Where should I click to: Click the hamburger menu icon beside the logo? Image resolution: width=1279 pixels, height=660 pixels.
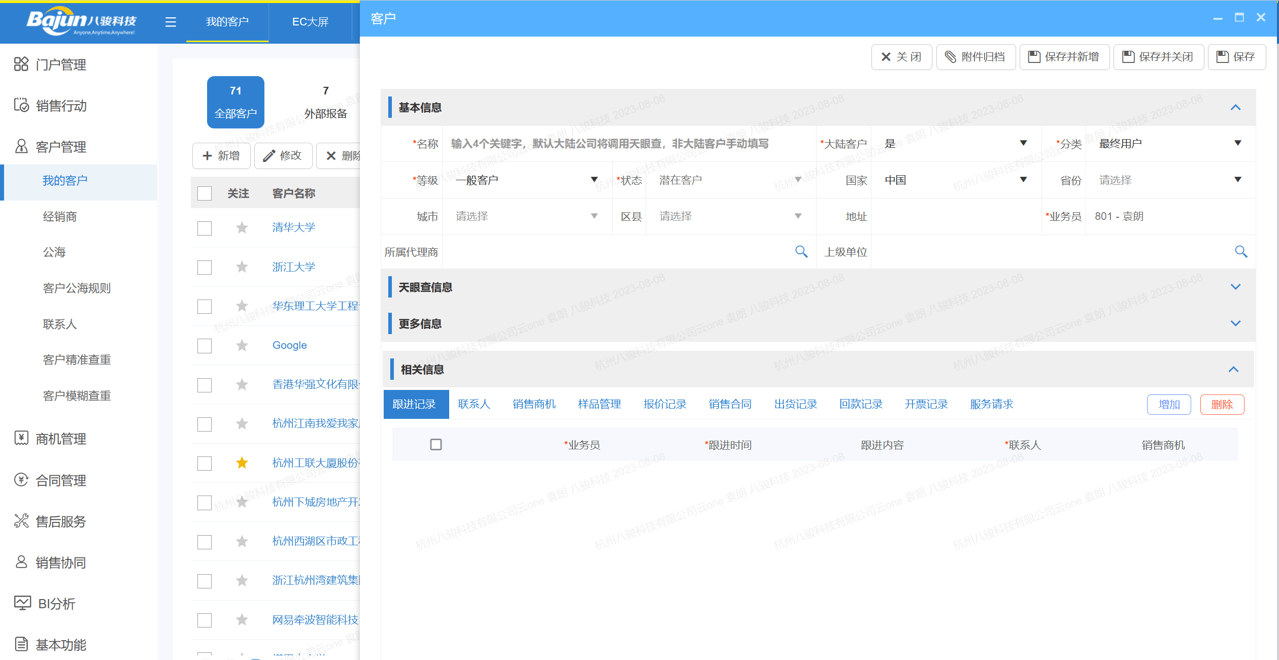point(171,22)
